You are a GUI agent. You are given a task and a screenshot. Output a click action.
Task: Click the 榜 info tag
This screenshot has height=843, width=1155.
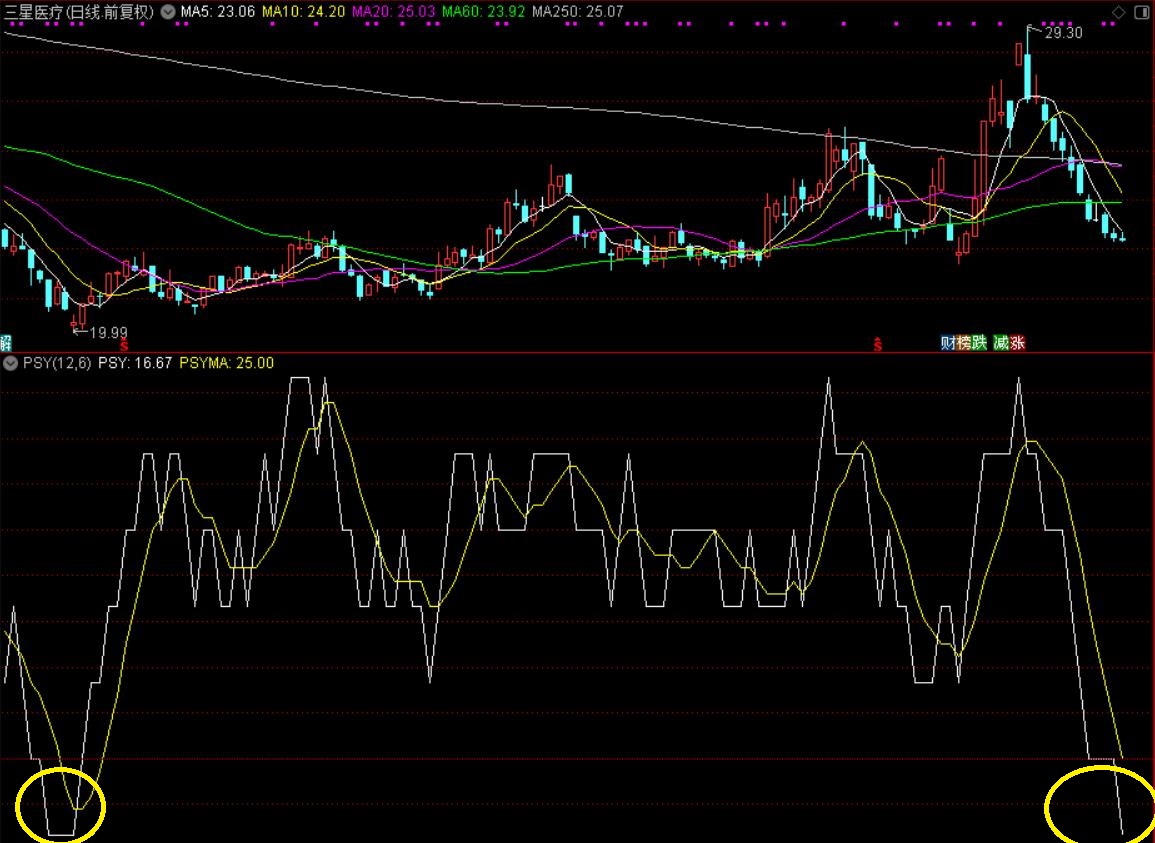(964, 343)
